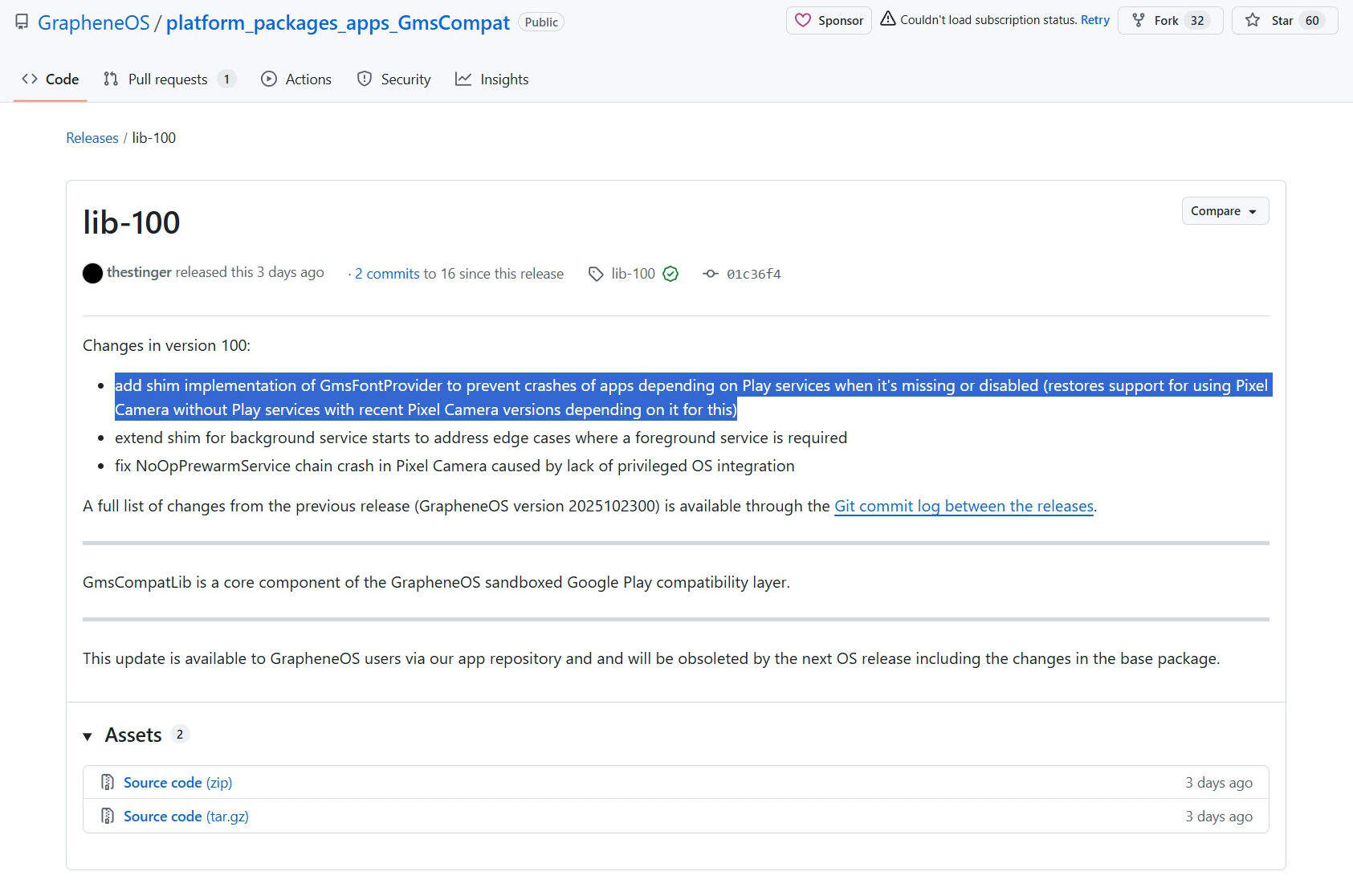This screenshot has height=896, width=1353.
Task: Open commit 01c36f4 via commit icon
Action: (x=710, y=274)
